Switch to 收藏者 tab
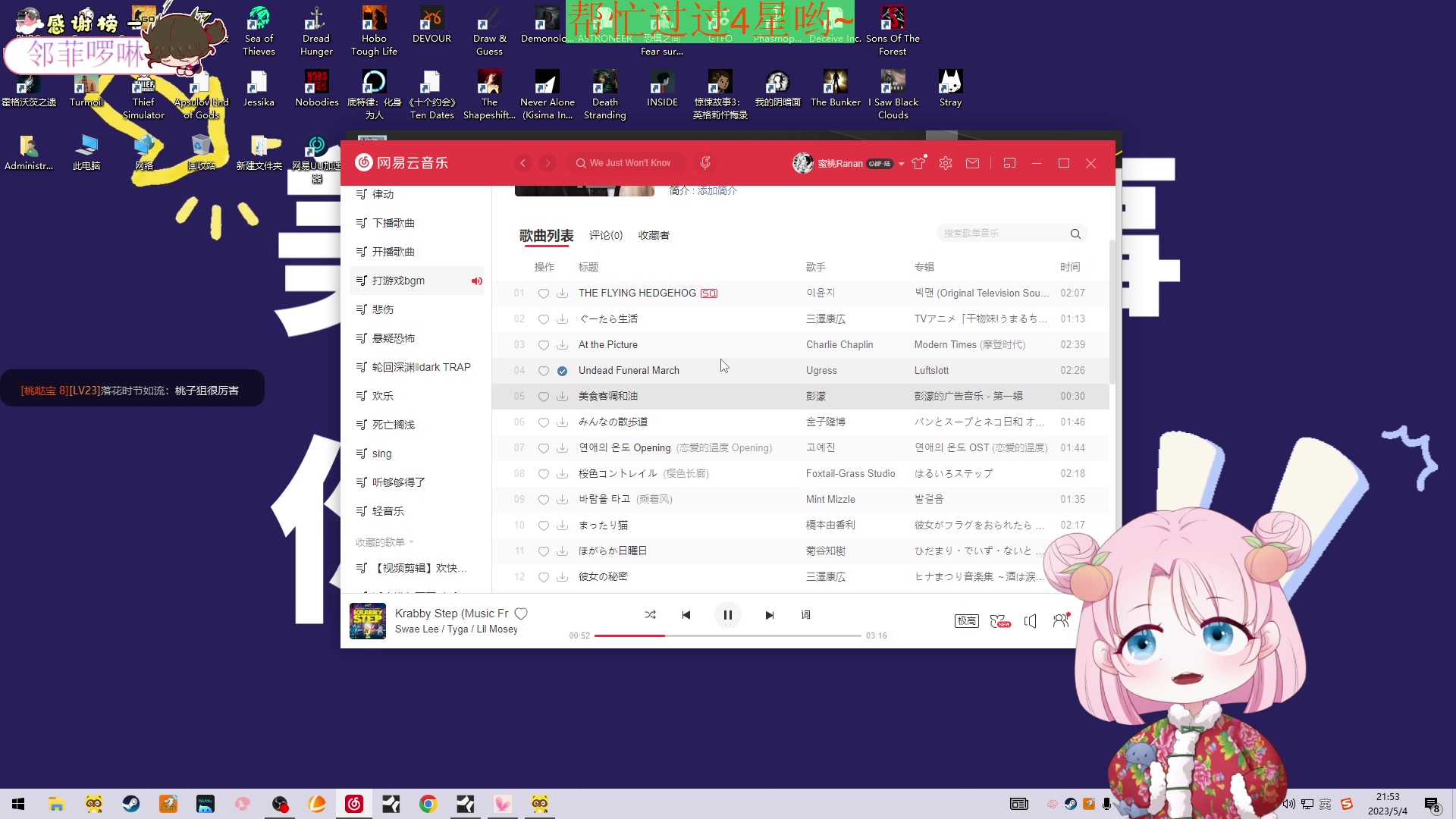This screenshot has height=819, width=1456. 654,236
